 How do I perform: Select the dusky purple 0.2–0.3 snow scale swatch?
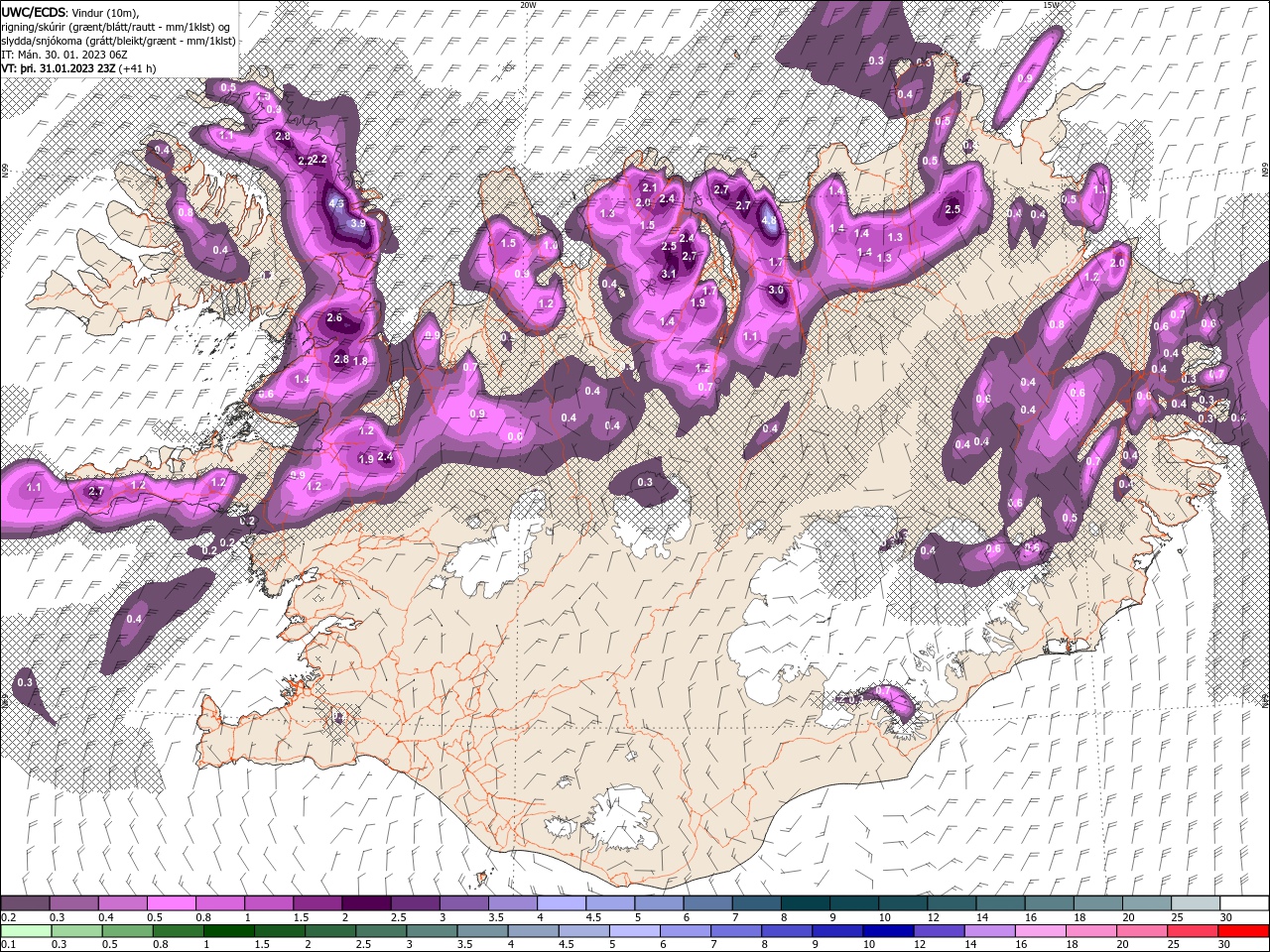point(25,903)
